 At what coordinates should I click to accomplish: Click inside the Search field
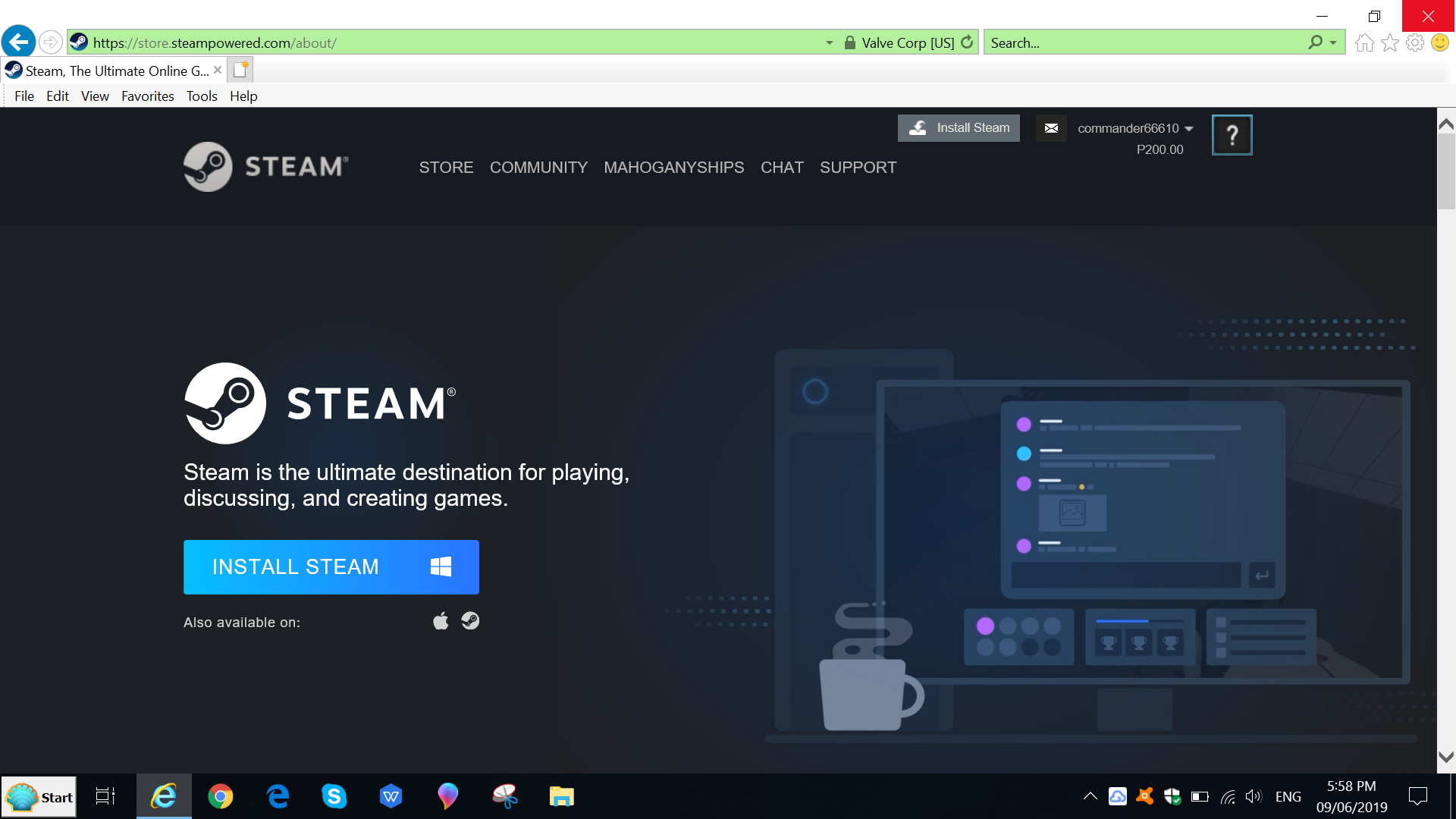coord(1100,42)
